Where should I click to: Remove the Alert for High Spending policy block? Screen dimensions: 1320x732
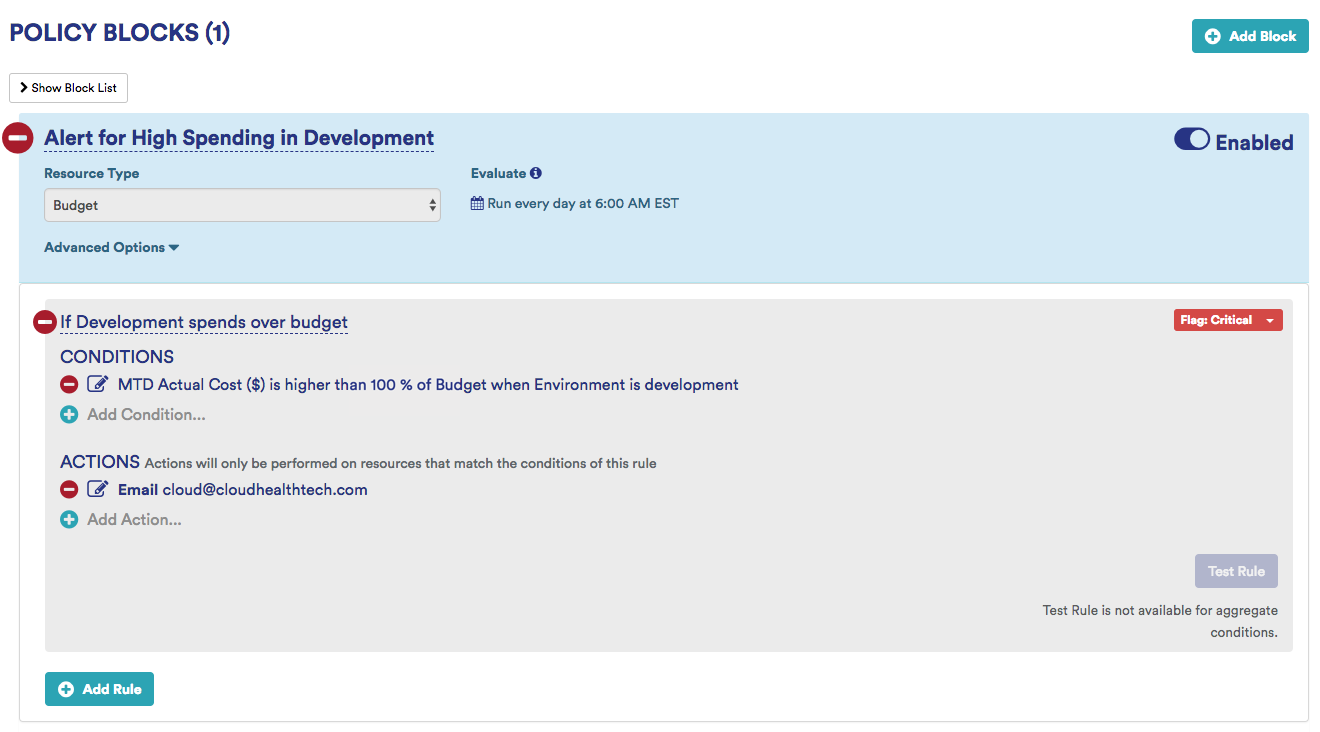point(18,138)
